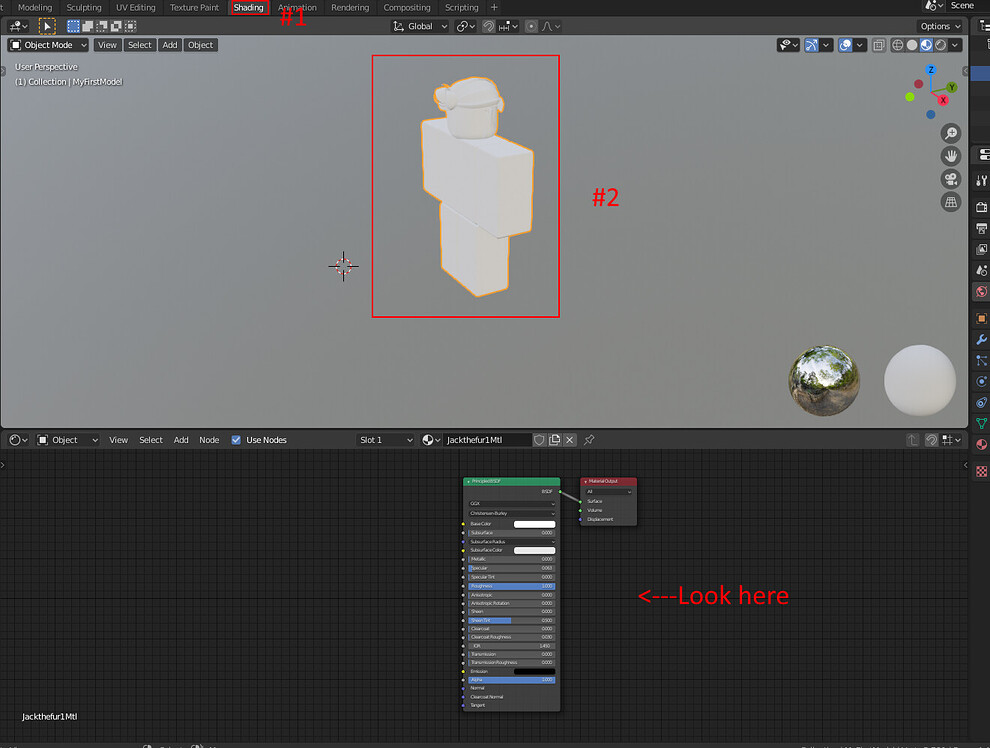The image size is (990, 748).
Task: Open Modifier Properties with the wrench icon
Action: (x=982, y=340)
